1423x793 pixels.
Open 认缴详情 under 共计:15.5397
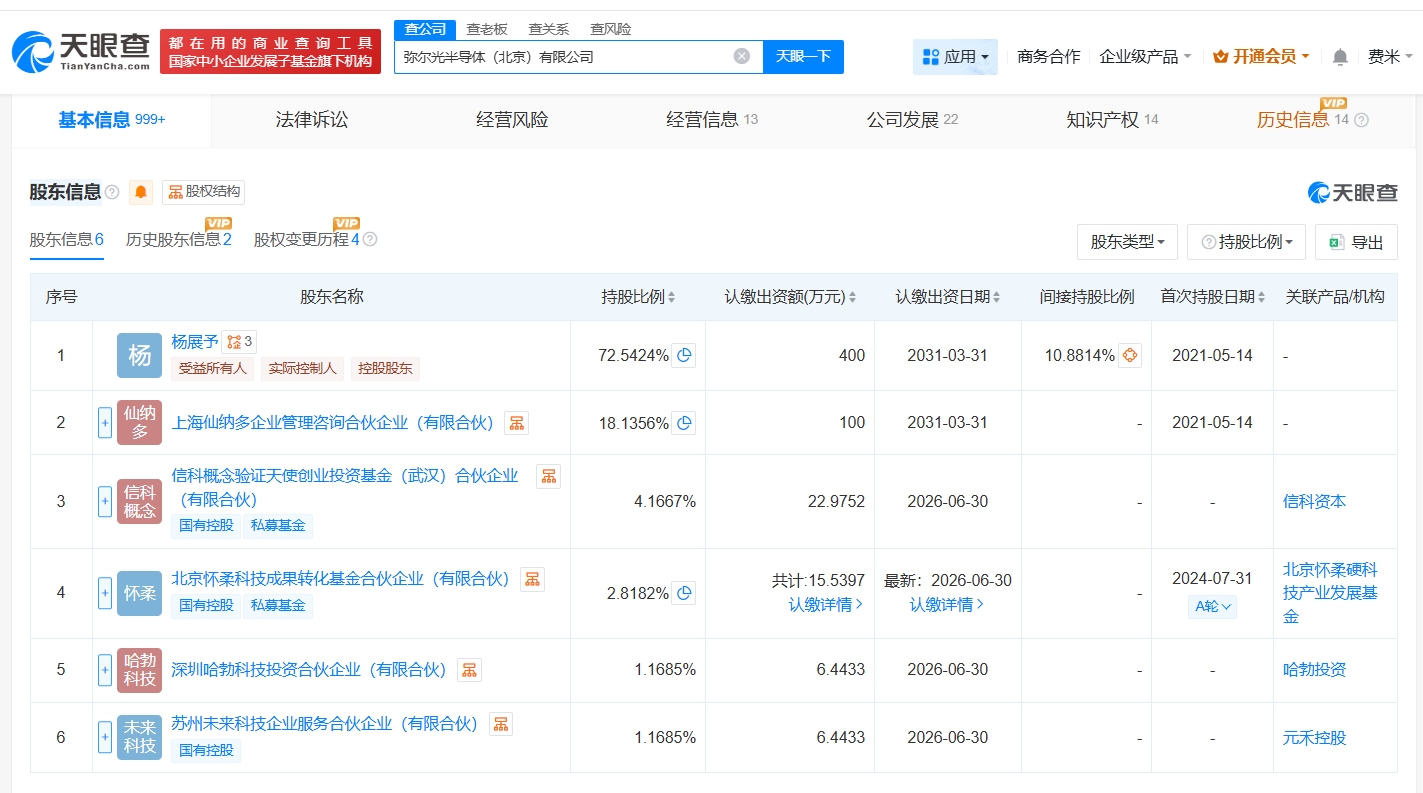[x=825, y=605]
